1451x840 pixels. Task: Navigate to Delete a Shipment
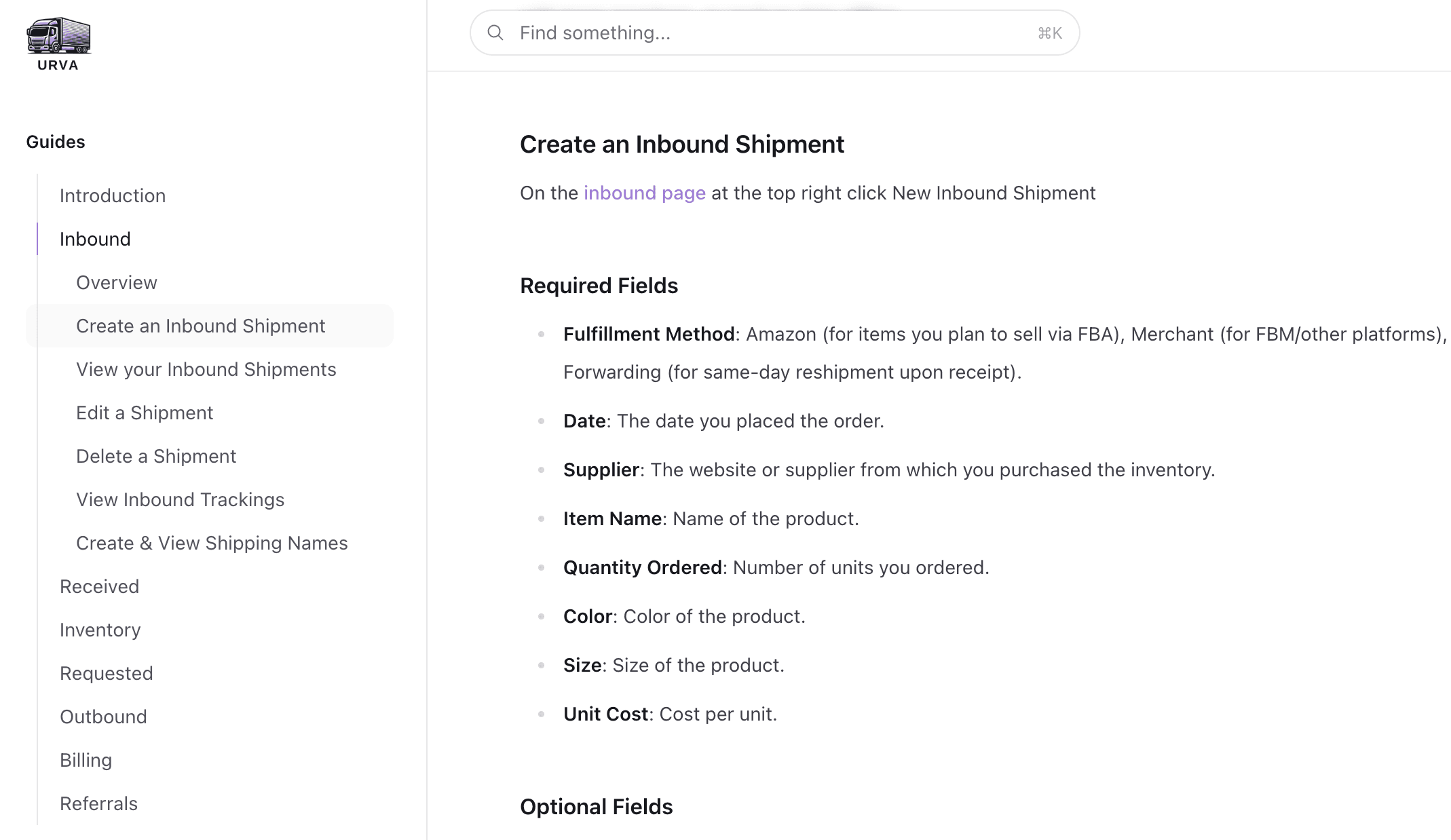[156, 456]
